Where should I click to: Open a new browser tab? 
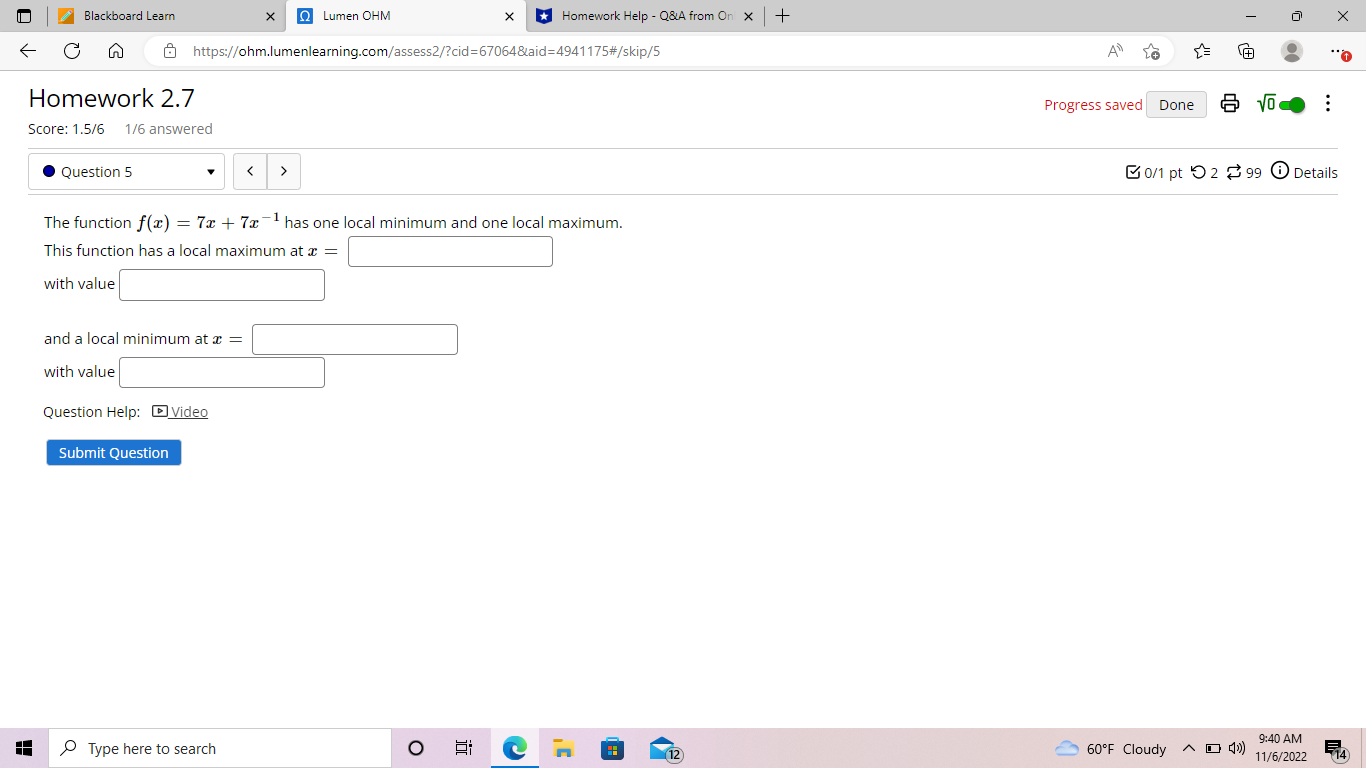tap(783, 16)
